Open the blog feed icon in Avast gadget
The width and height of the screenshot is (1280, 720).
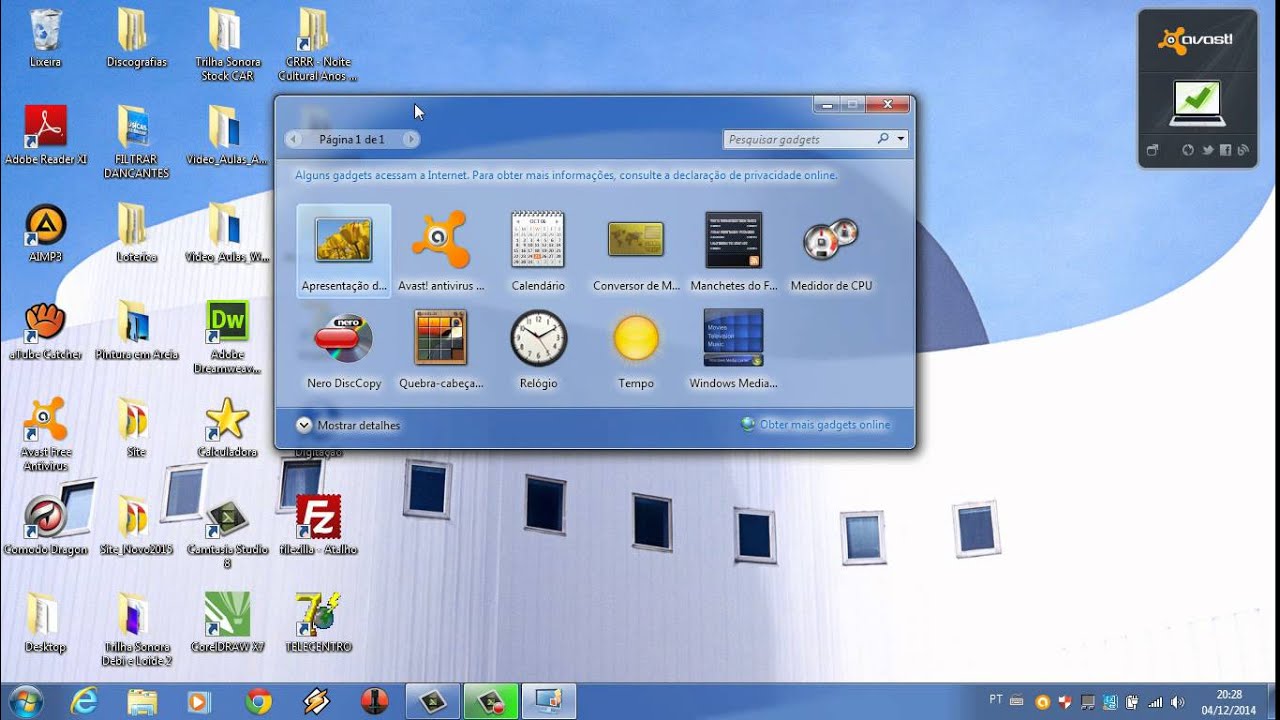(1243, 150)
